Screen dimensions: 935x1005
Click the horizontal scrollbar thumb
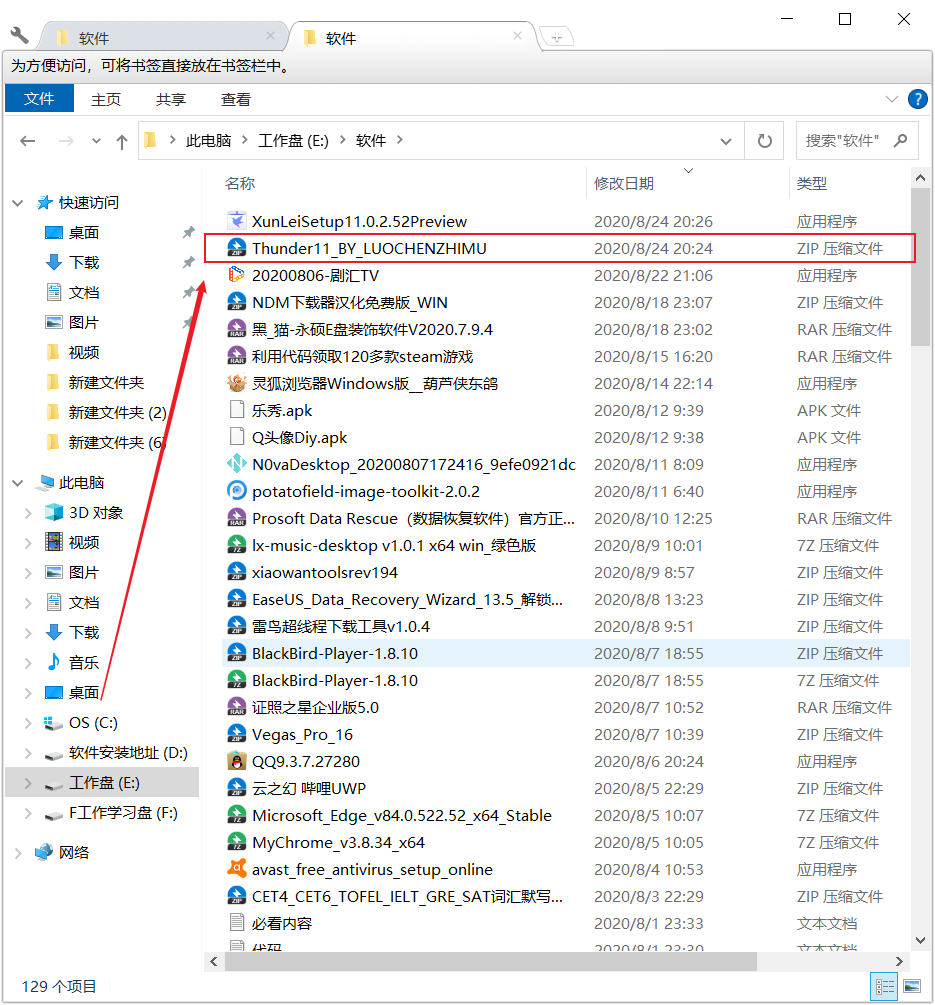pyautogui.click(x=490, y=961)
